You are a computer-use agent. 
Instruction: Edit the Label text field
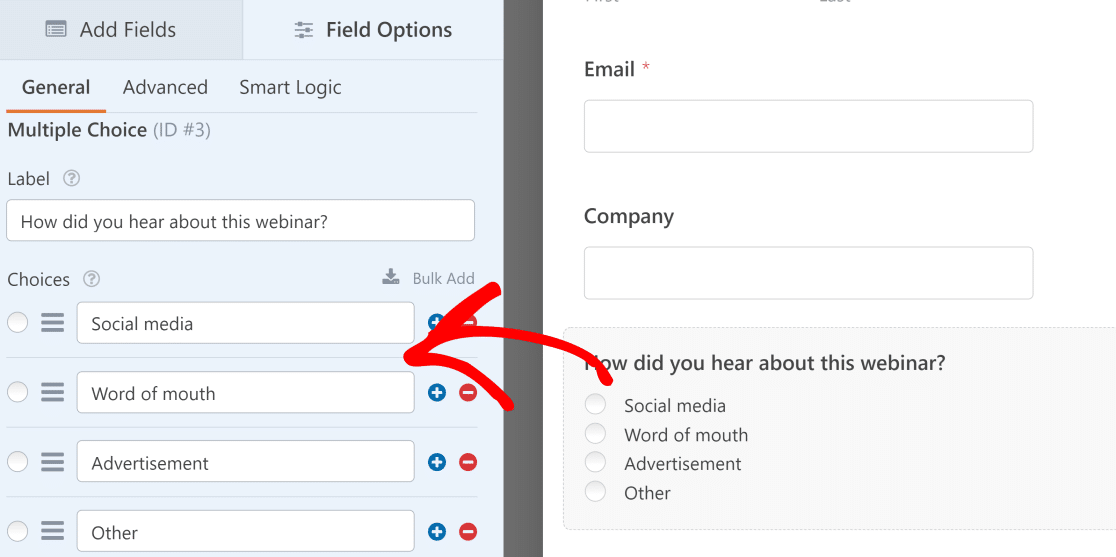pyautogui.click(x=241, y=221)
